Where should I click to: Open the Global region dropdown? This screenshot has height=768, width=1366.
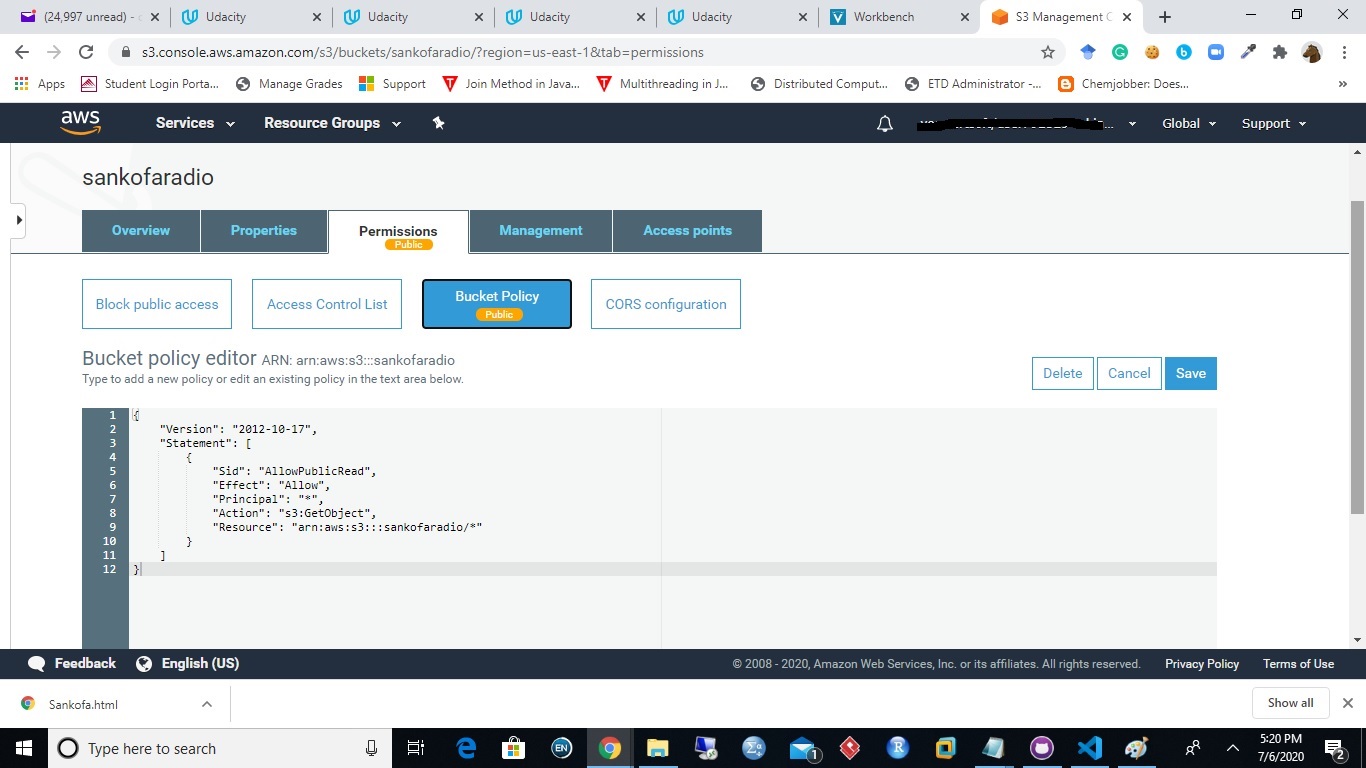click(1188, 123)
